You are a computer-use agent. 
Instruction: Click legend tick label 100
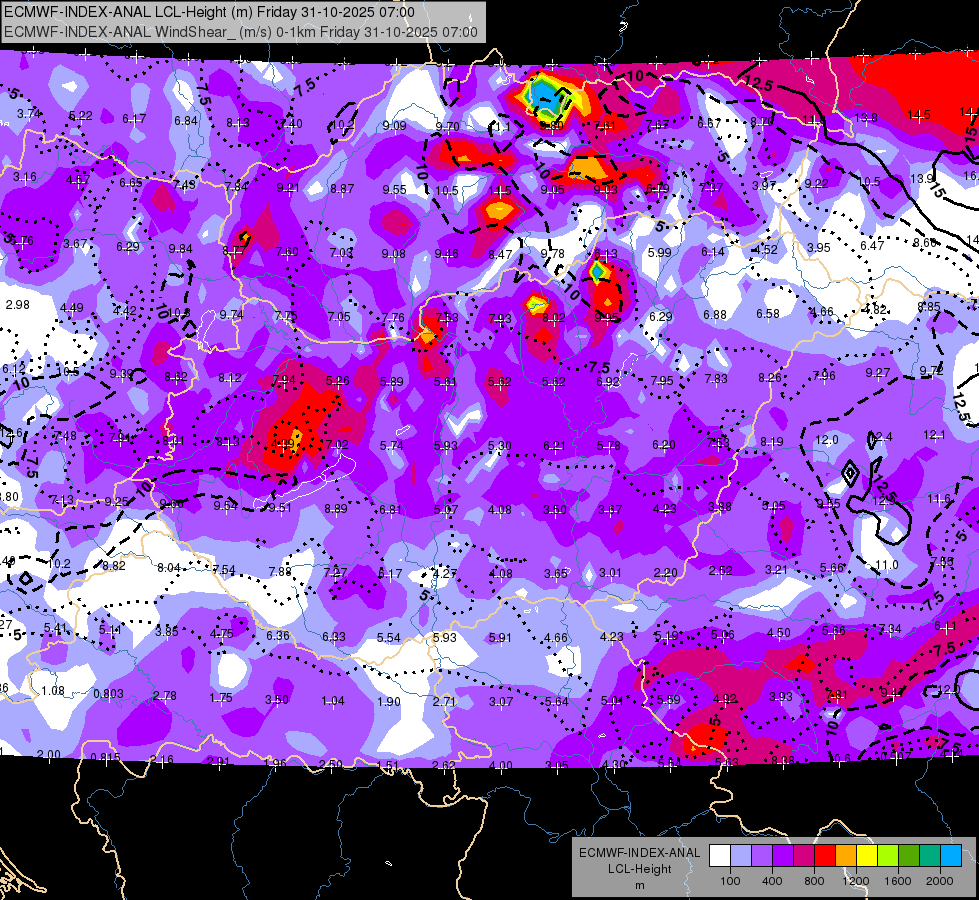(730, 881)
